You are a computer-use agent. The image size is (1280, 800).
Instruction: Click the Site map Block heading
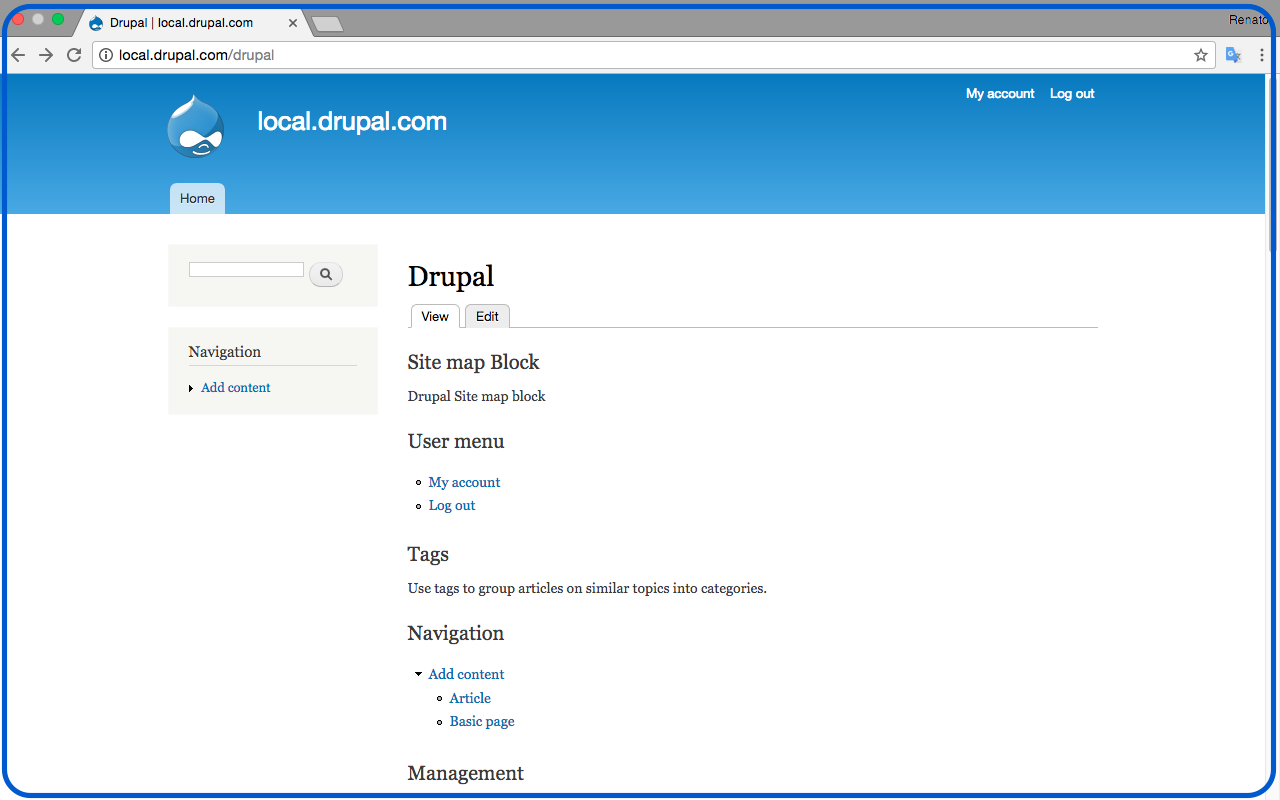click(x=473, y=362)
